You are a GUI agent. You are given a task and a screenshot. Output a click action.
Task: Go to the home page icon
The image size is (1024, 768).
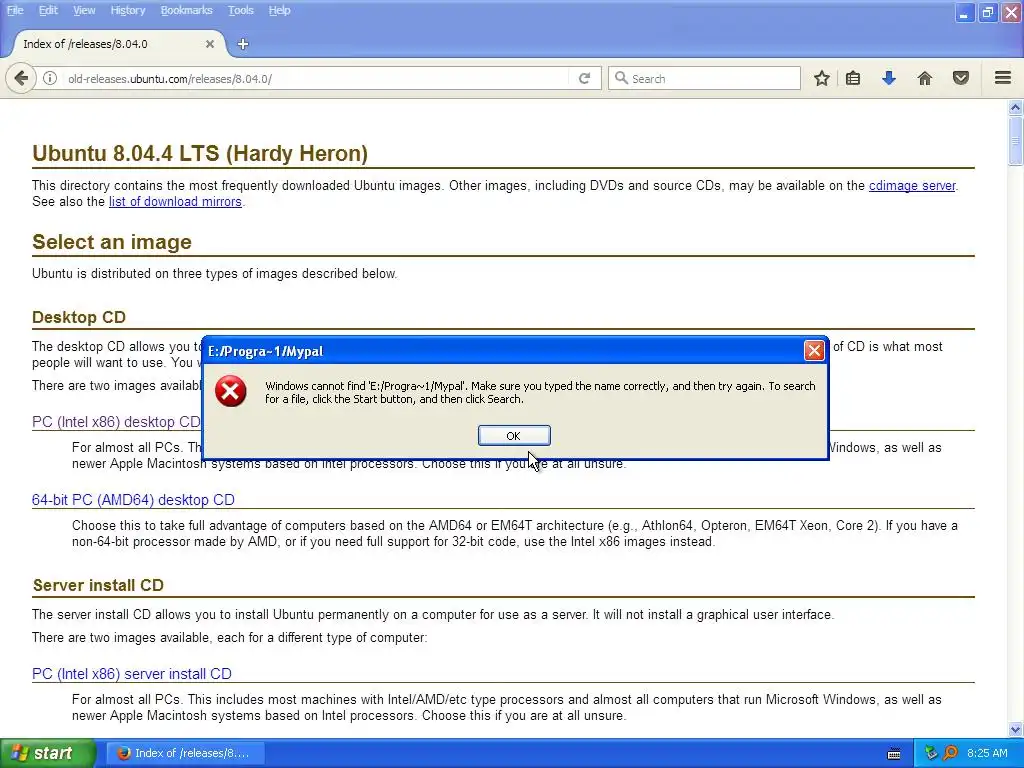point(925,78)
